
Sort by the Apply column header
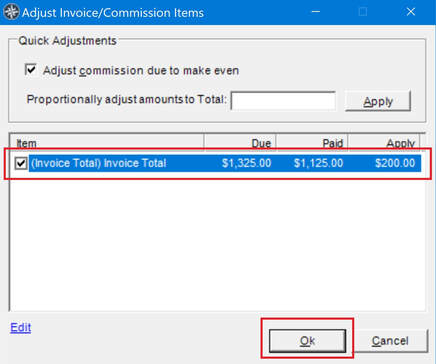click(x=384, y=143)
